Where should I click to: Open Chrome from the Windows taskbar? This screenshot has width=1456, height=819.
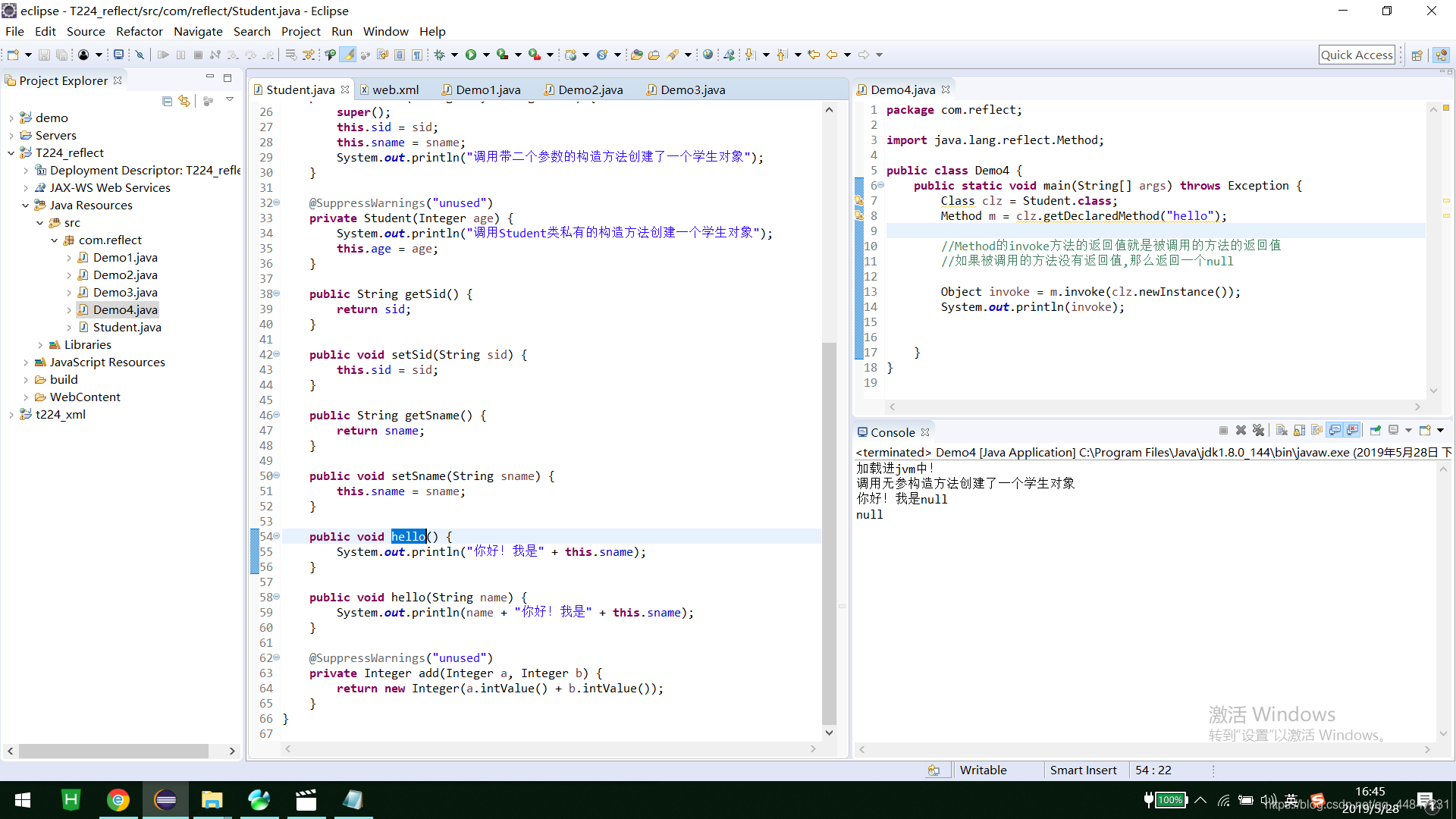[118, 800]
